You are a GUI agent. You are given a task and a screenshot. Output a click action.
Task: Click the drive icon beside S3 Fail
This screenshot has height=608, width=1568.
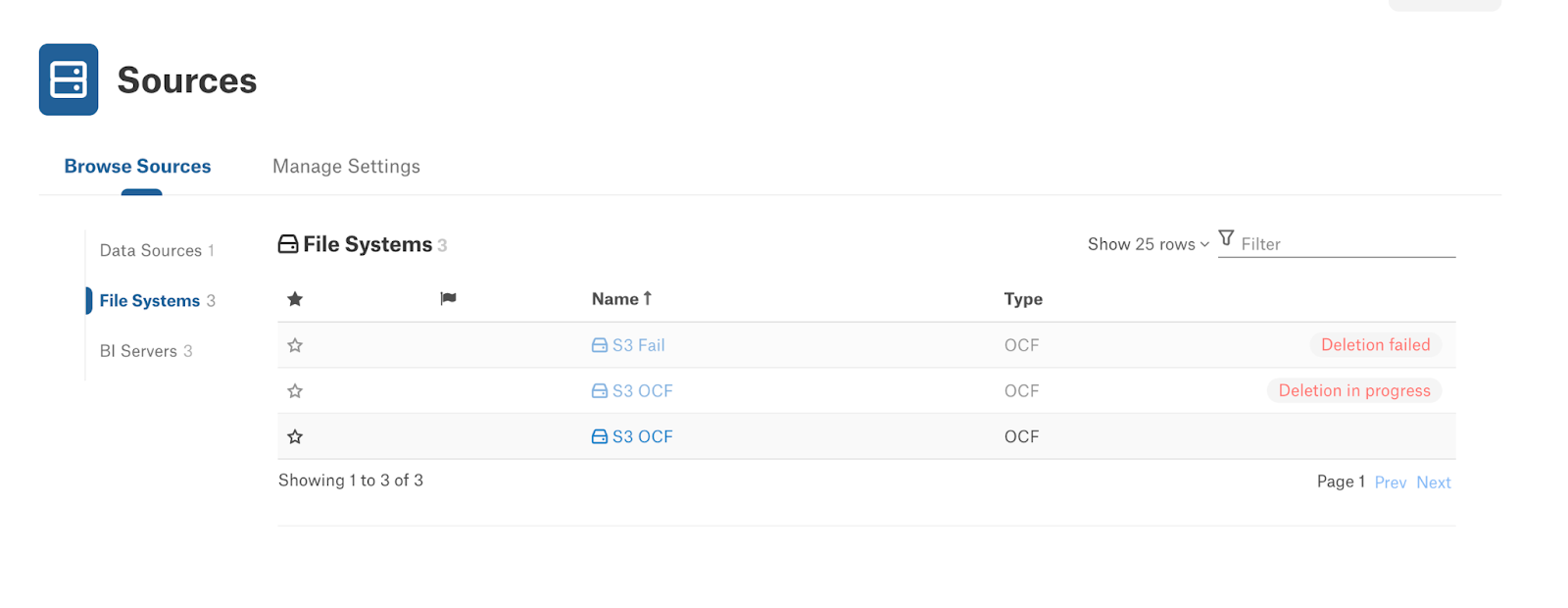[x=600, y=345]
